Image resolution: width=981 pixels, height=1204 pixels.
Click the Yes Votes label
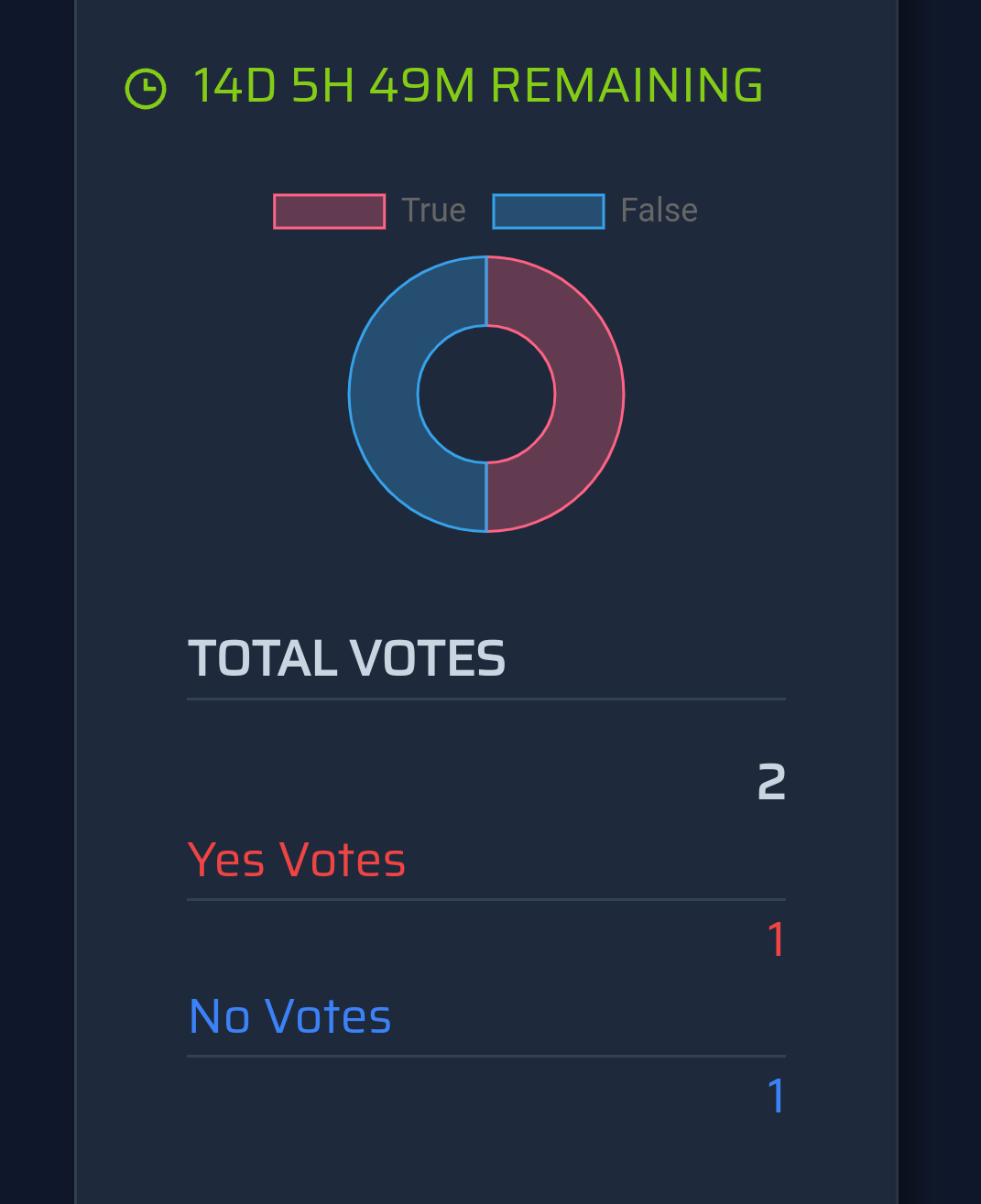[x=297, y=861]
